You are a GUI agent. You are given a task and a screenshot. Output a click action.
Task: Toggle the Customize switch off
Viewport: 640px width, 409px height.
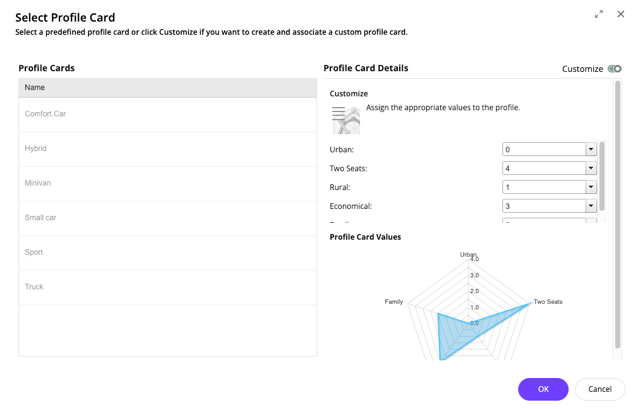coord(614,69)
